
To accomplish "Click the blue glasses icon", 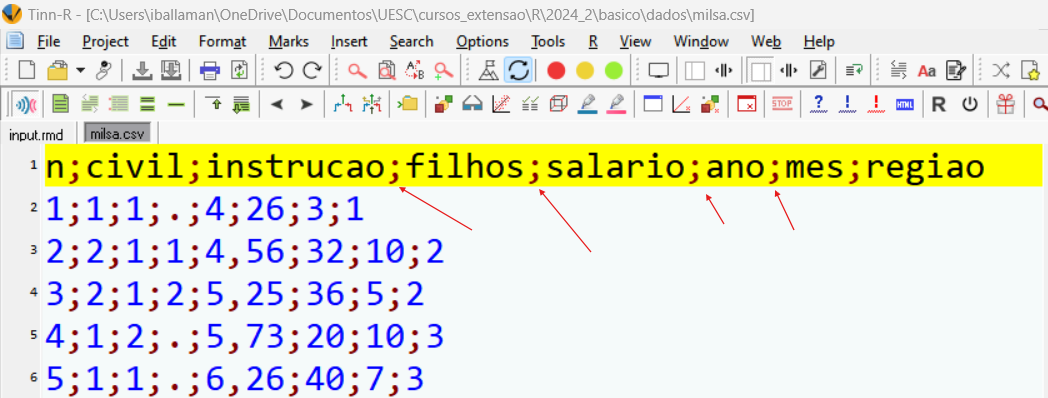I will coord(472,104).
